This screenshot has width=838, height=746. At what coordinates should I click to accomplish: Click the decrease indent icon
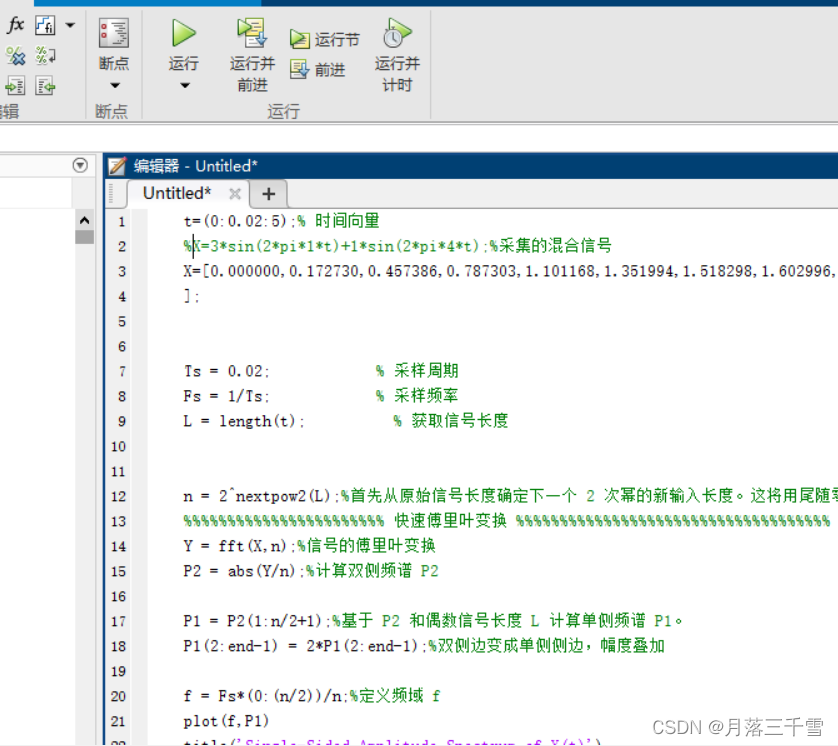[x=45, y=86]
